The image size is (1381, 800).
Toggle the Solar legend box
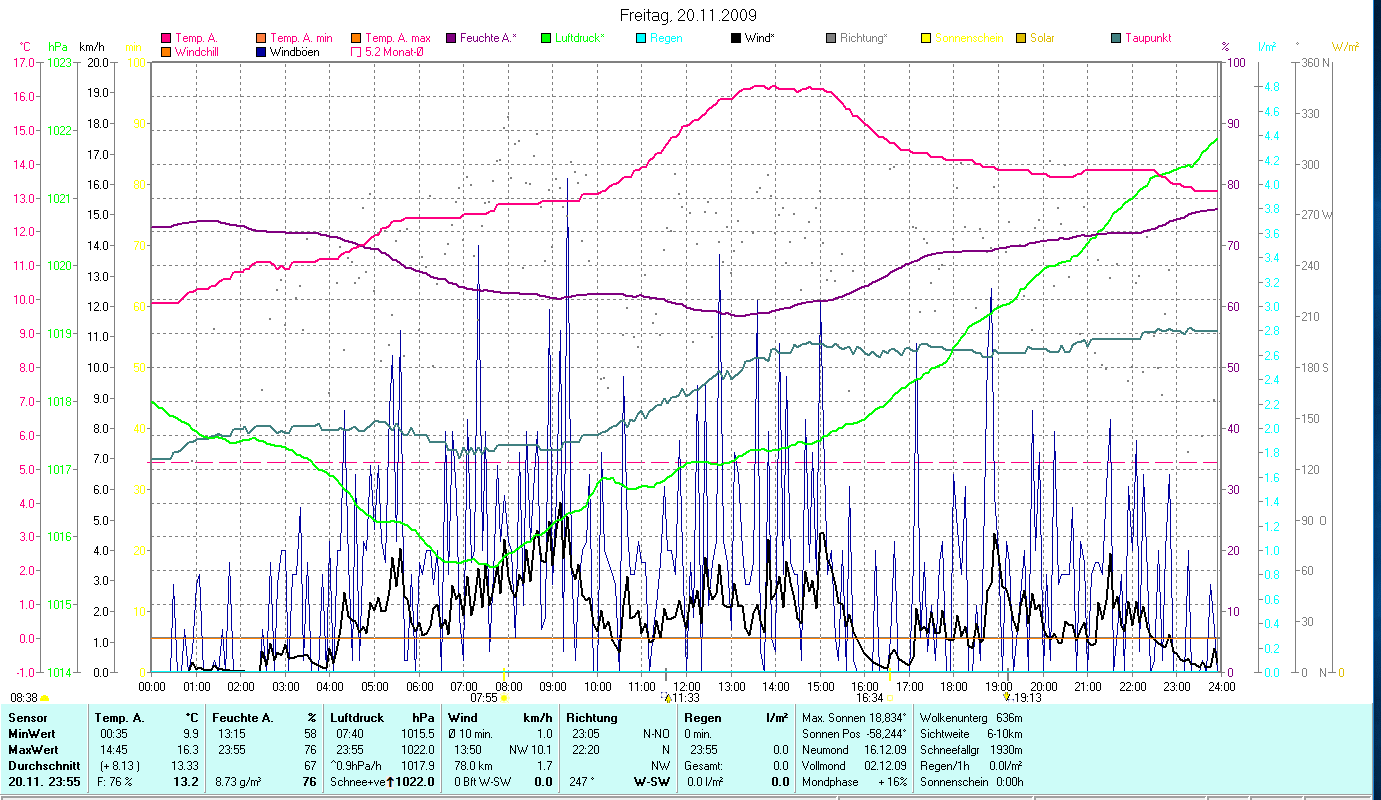pos(1021,39)
